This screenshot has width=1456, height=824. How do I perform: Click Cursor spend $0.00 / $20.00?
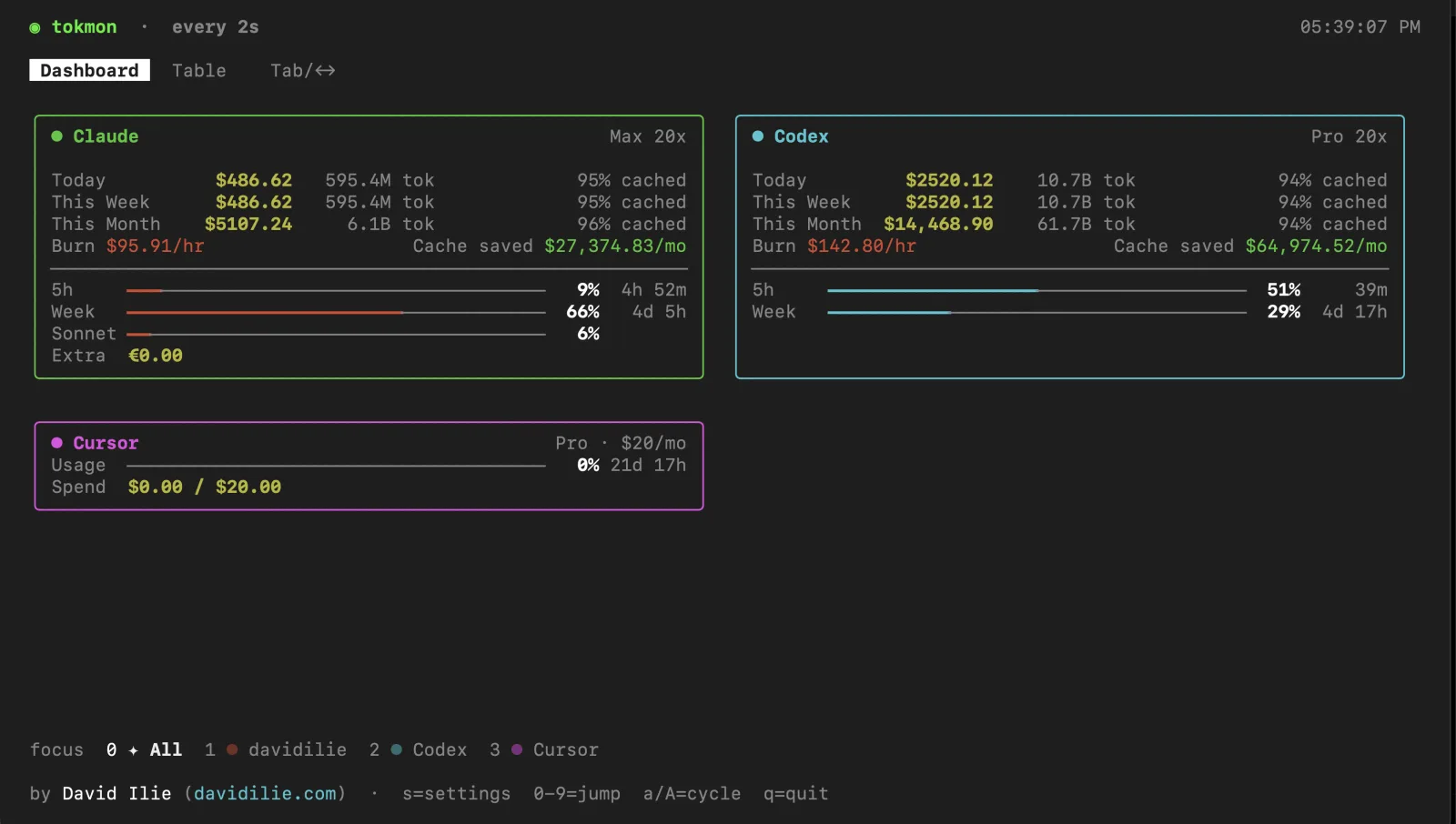coord(204,487)
